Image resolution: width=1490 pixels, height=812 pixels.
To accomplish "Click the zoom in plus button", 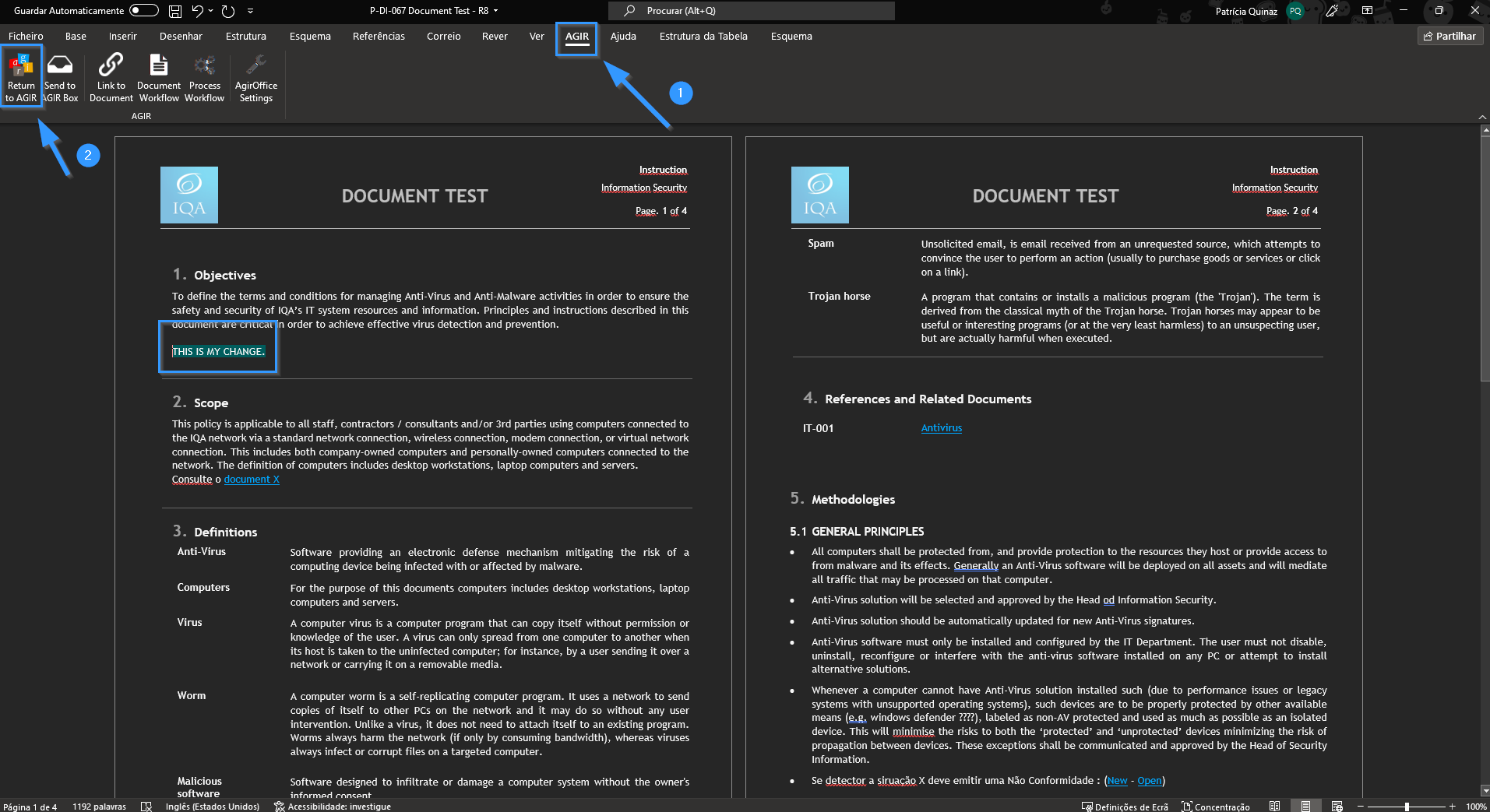I will [x=1453, y=807].
